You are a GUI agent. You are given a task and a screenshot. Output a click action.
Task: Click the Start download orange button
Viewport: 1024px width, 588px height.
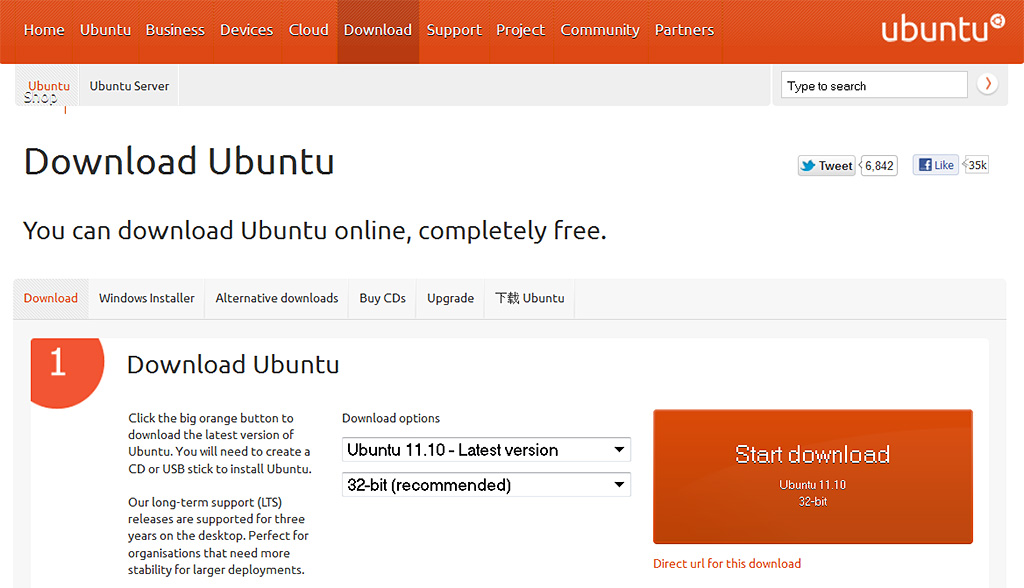click(x=812, y=476)
